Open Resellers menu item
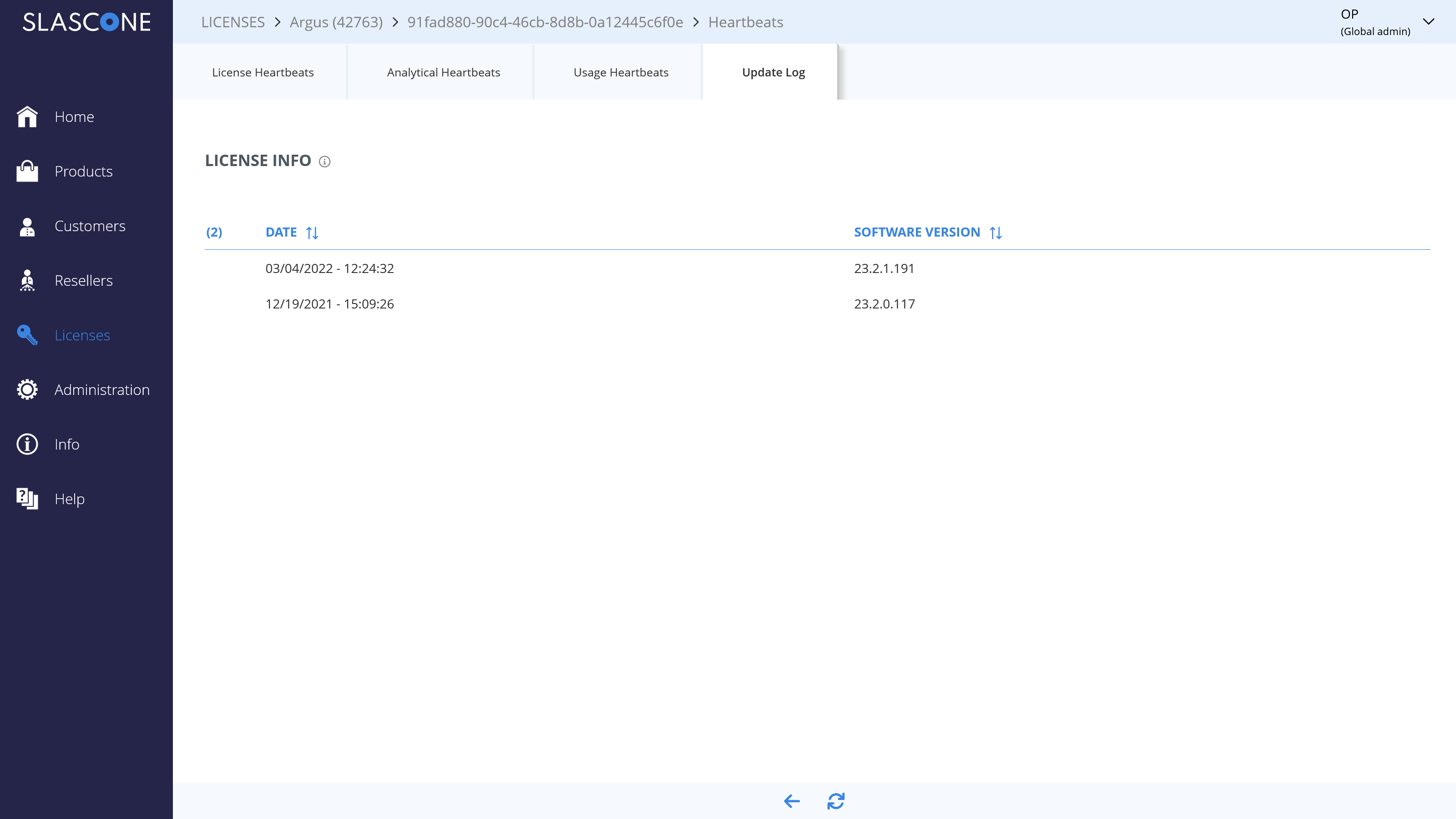 84,280
